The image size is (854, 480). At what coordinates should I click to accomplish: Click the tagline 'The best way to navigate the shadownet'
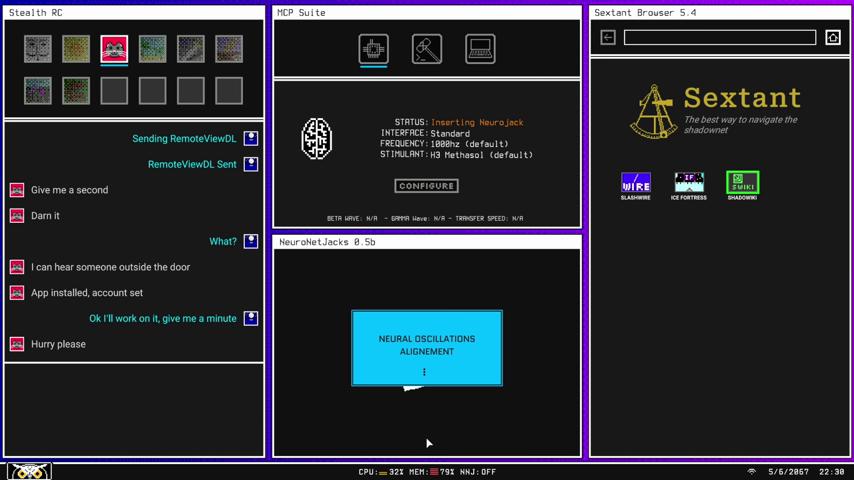(x=740, y=125)
